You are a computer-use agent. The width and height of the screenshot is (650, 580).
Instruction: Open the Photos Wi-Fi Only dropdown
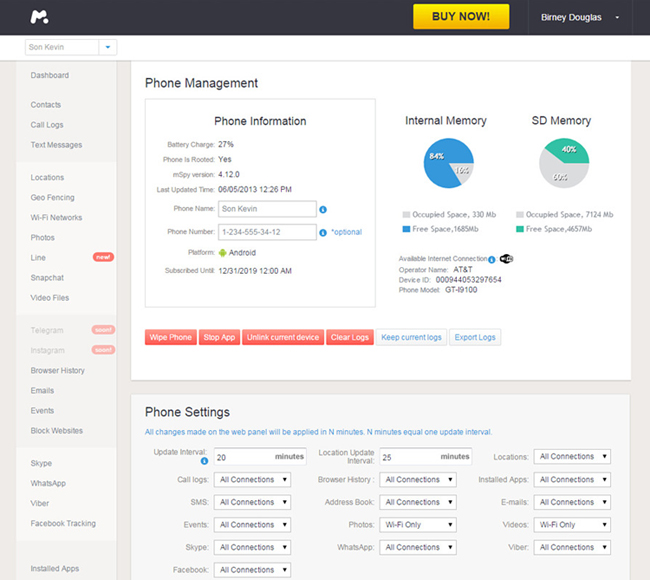click(x=418, y=525)
